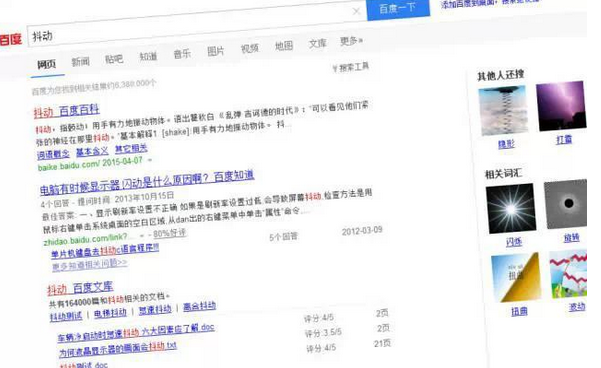Open the spring in clouds thumbnail
This screenshot has width=601, height=368.
[503, 111]
